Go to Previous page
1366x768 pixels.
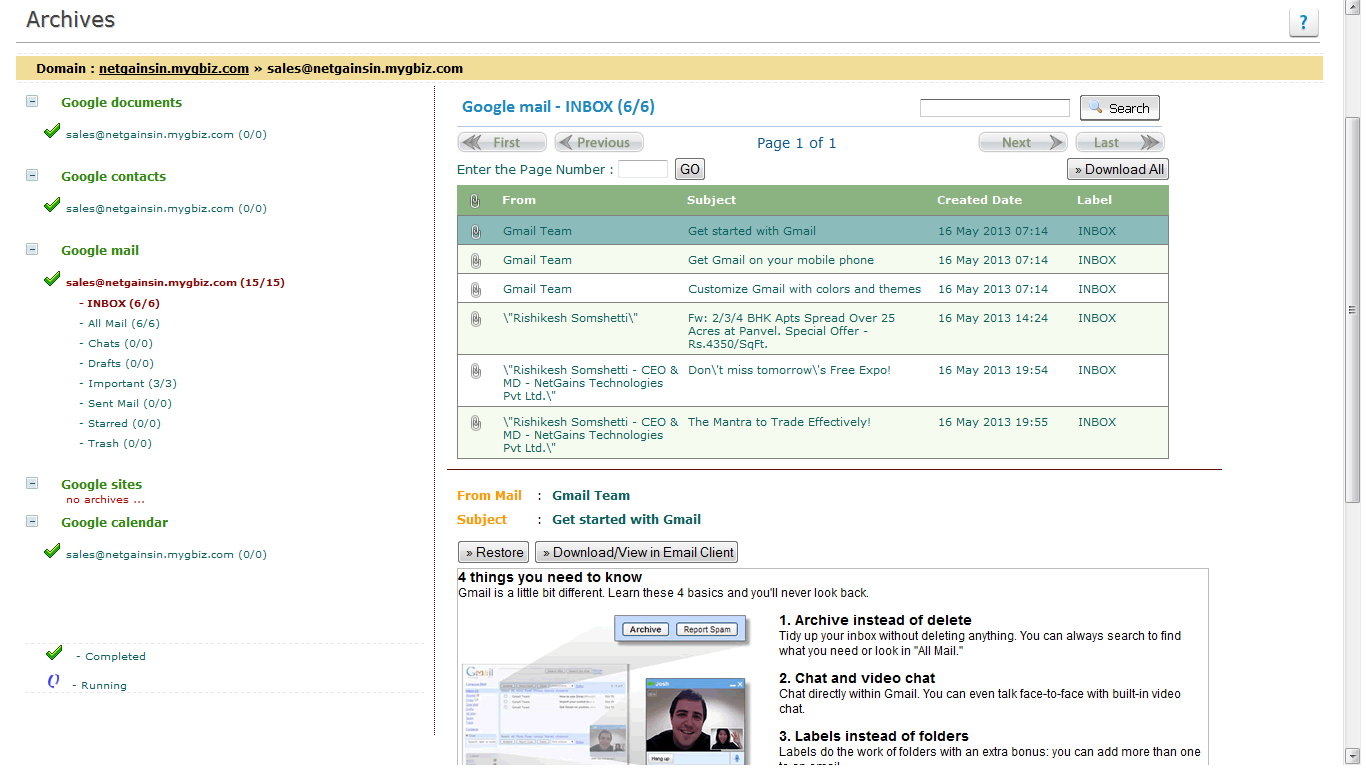599,142
